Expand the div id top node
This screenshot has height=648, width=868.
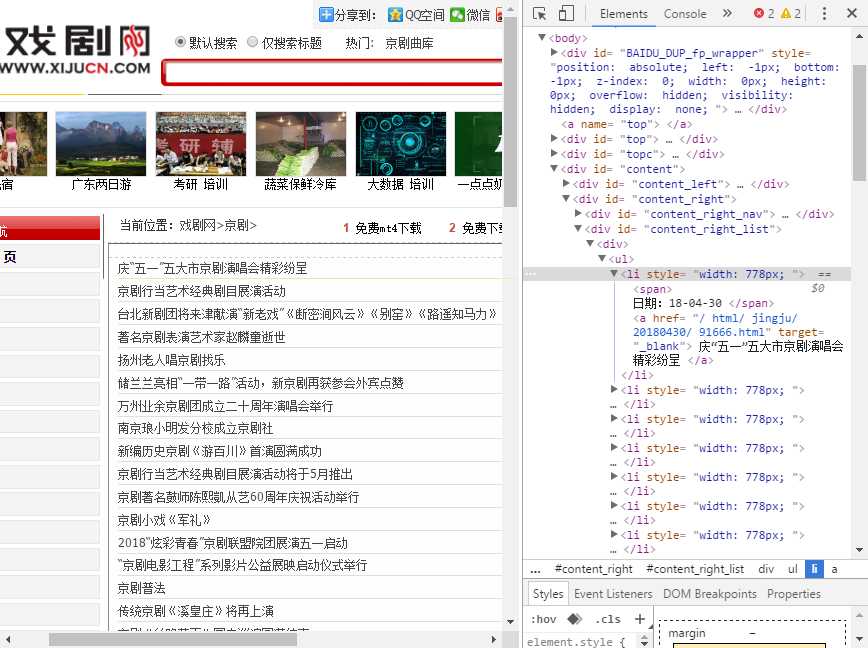pyautogui.click(x=554, y=138)
